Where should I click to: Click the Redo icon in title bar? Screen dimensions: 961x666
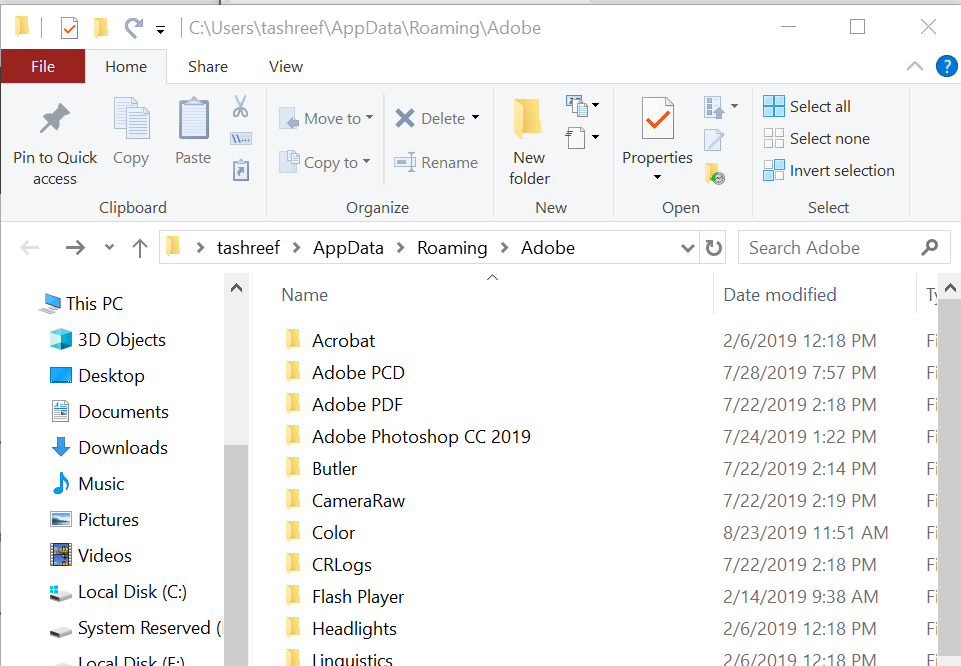pos(134,28)
